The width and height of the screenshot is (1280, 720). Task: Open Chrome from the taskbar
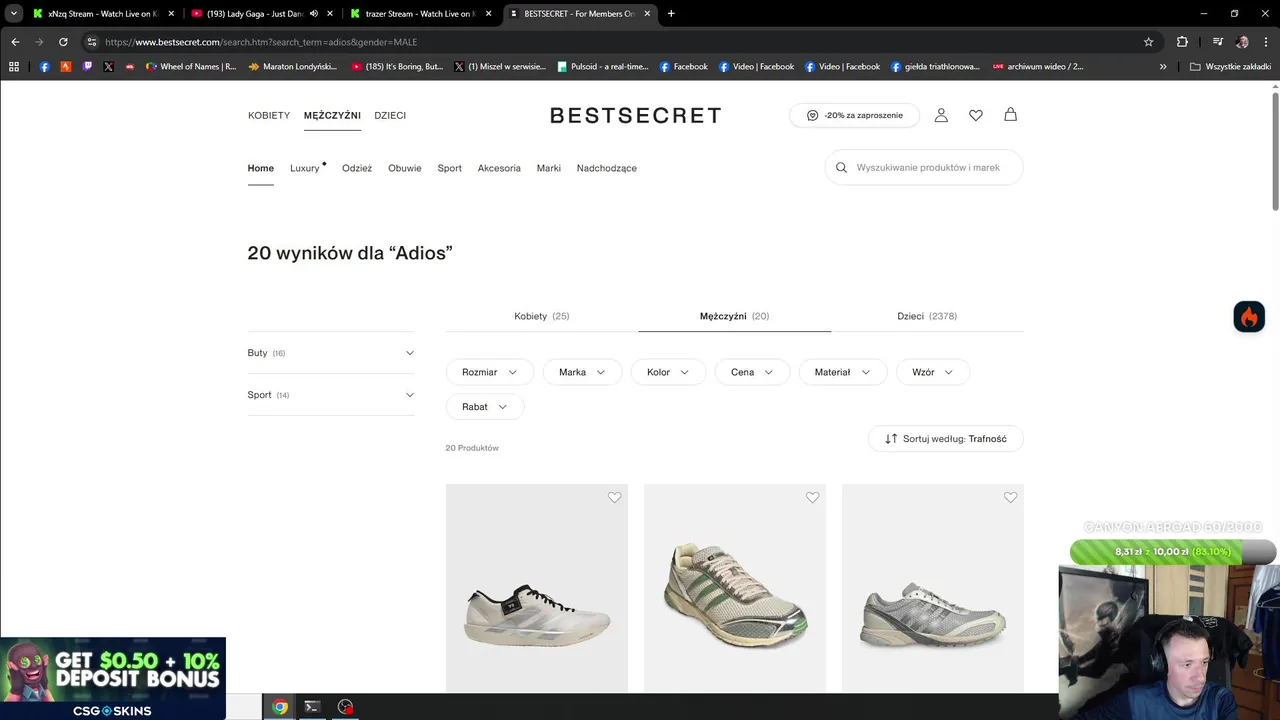[x=280, y=707]
